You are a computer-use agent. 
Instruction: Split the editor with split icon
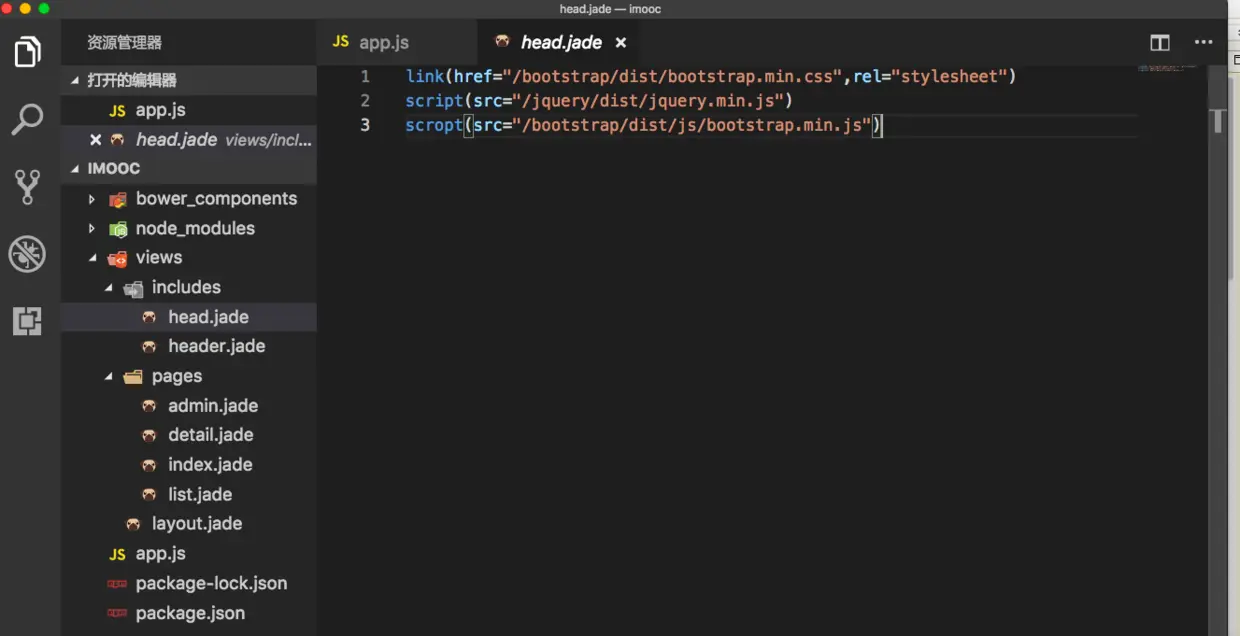pos(1160,43)
